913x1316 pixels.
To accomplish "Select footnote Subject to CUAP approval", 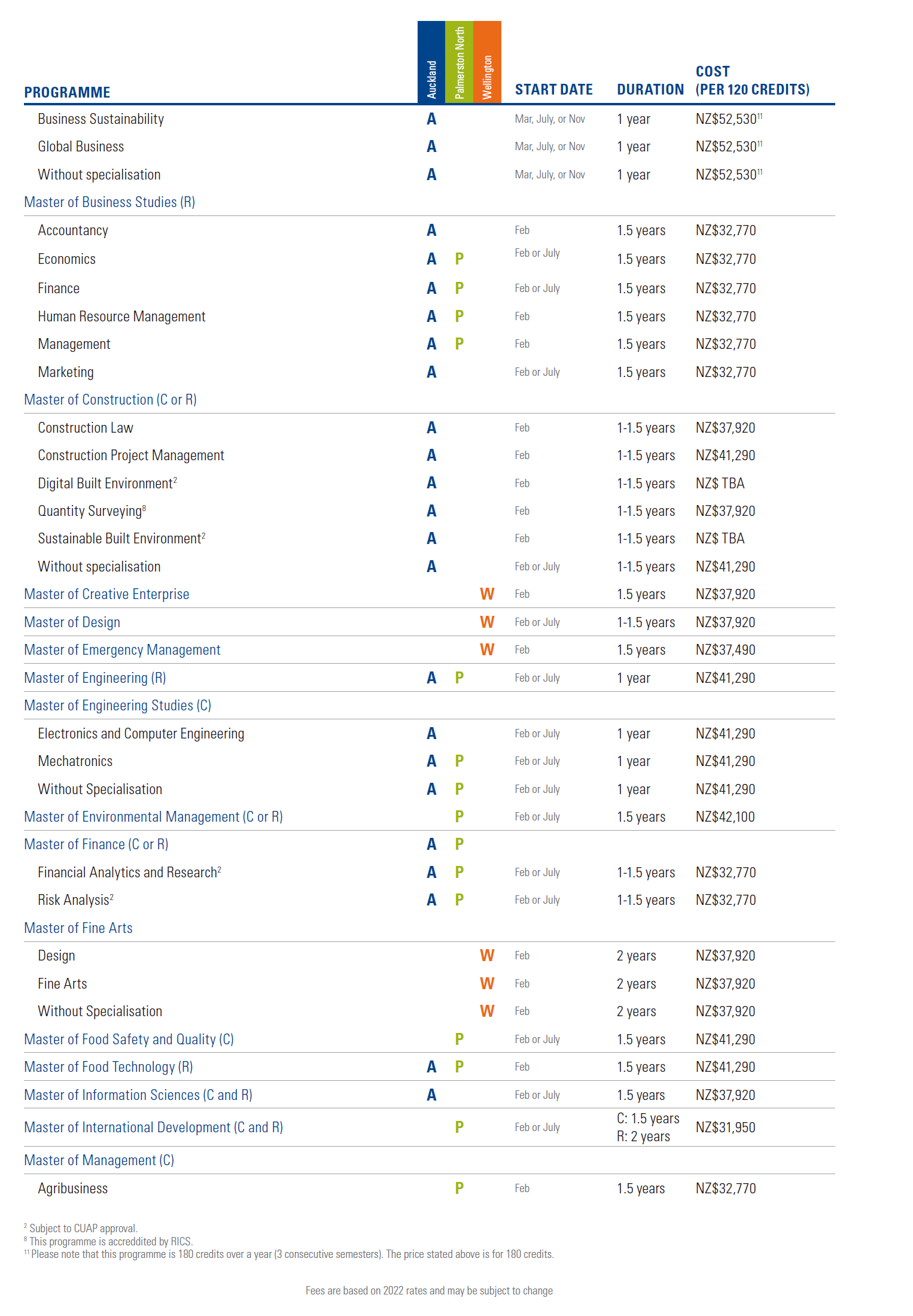I will point(81,1228).
